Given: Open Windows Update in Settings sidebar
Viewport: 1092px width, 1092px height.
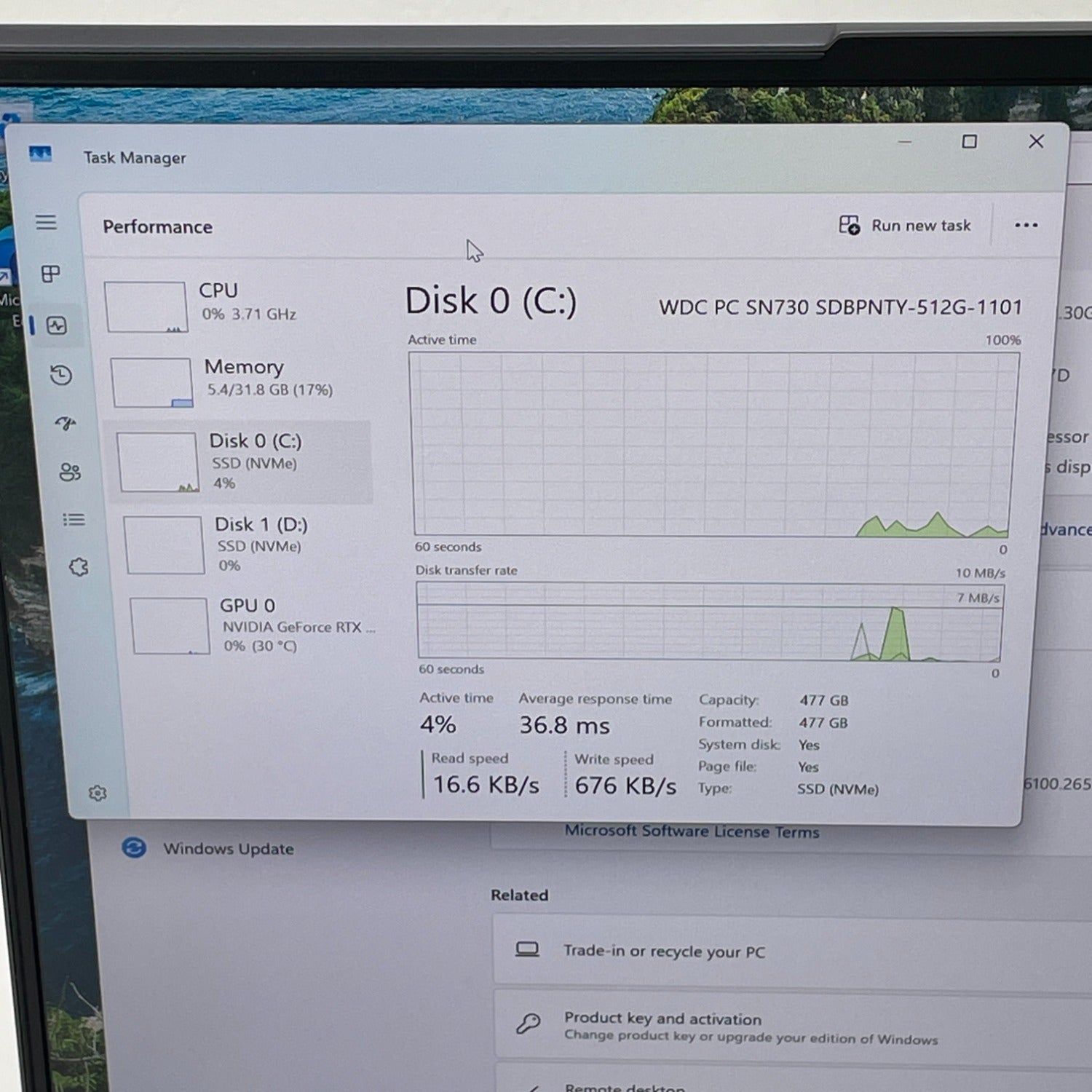Looking at the screenshot, I should click(227, 849).
